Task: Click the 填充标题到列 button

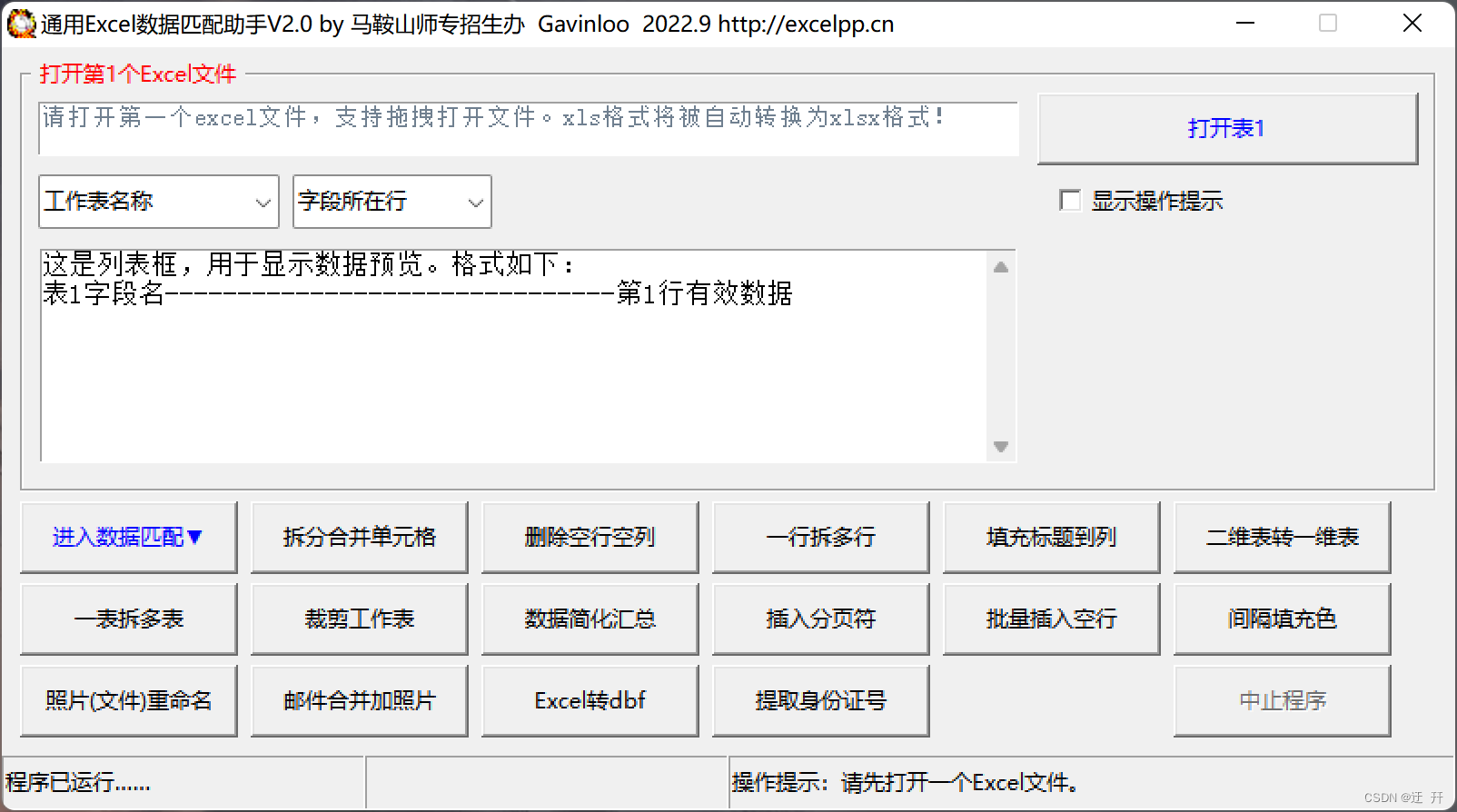Action: (x=1051, y=537)
